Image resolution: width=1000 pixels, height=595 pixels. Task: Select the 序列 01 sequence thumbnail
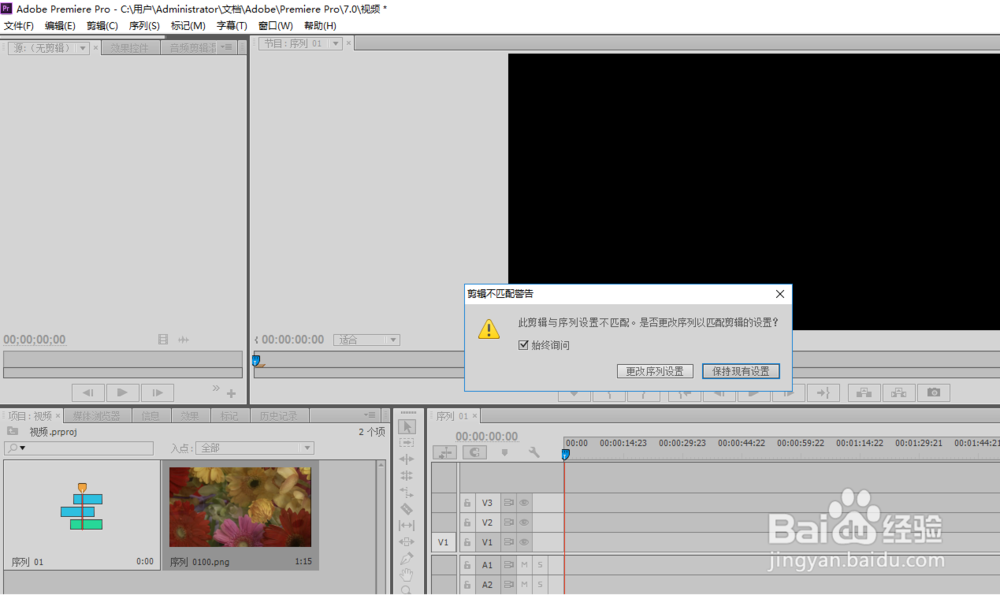tap(82, 508)
